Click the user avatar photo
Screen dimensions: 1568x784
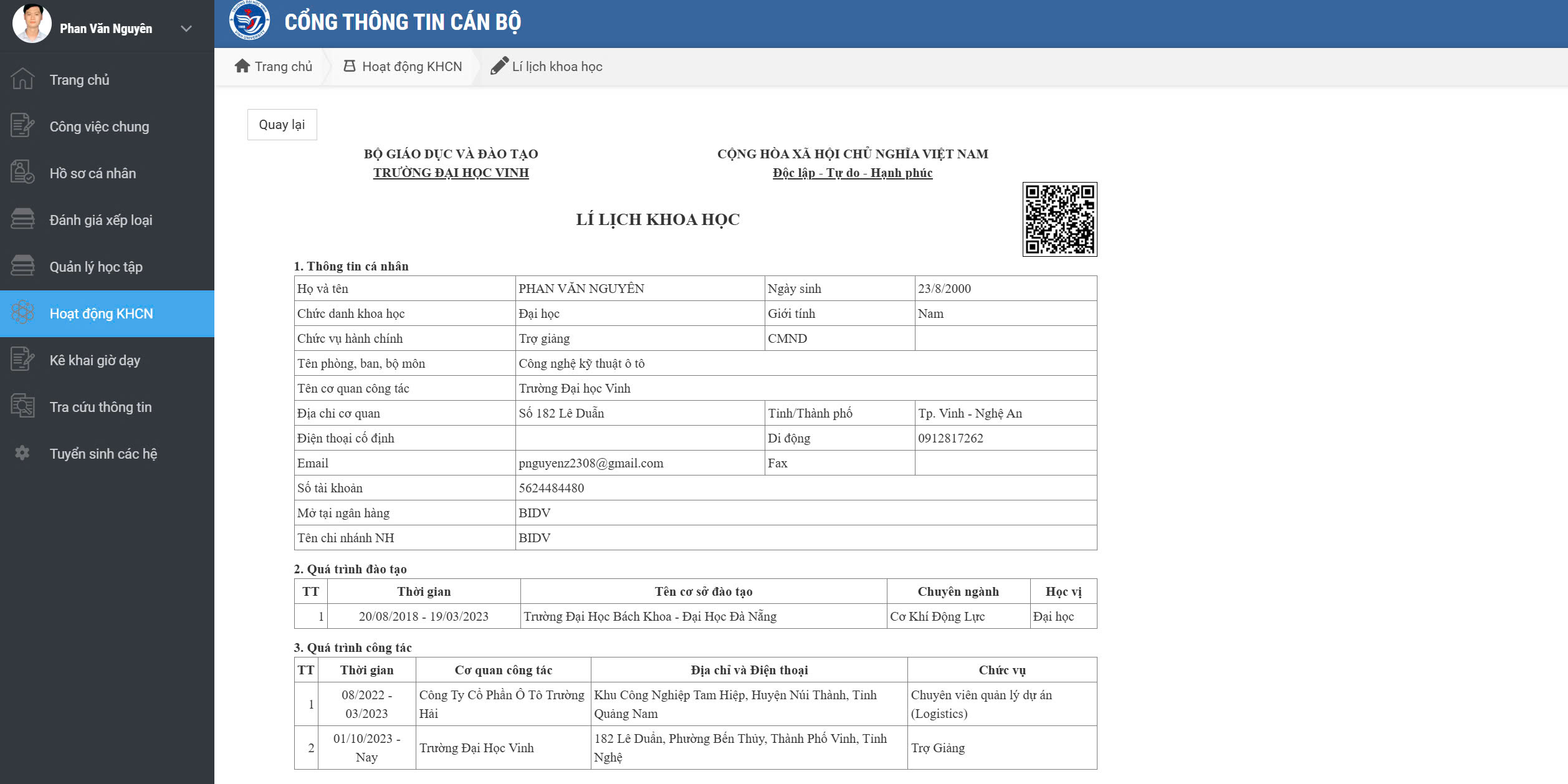pyautogui.click(x=32, y=24)
